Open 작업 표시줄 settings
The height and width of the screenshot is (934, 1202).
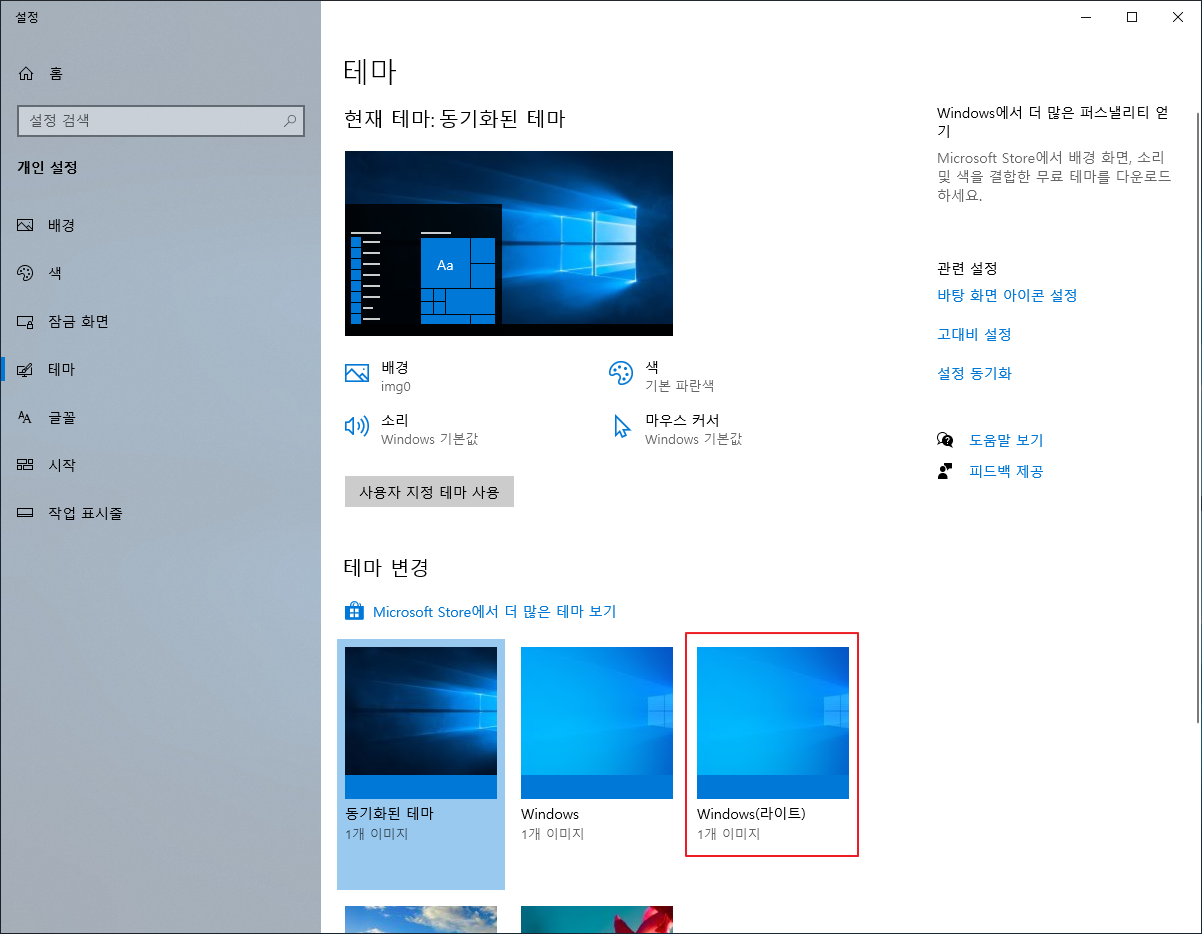160,513
